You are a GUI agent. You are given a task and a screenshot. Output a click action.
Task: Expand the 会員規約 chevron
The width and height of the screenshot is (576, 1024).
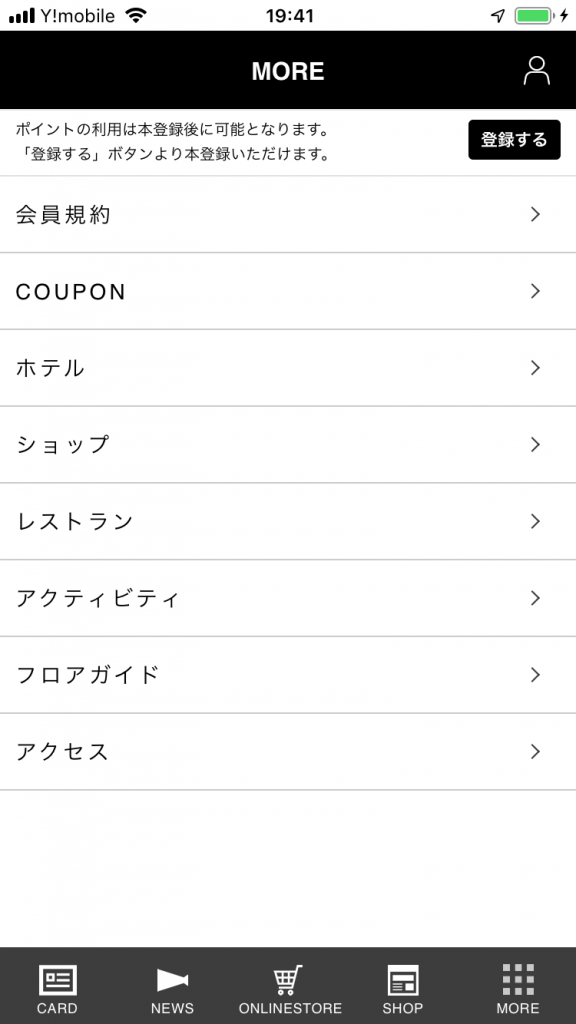coord(536,214)
